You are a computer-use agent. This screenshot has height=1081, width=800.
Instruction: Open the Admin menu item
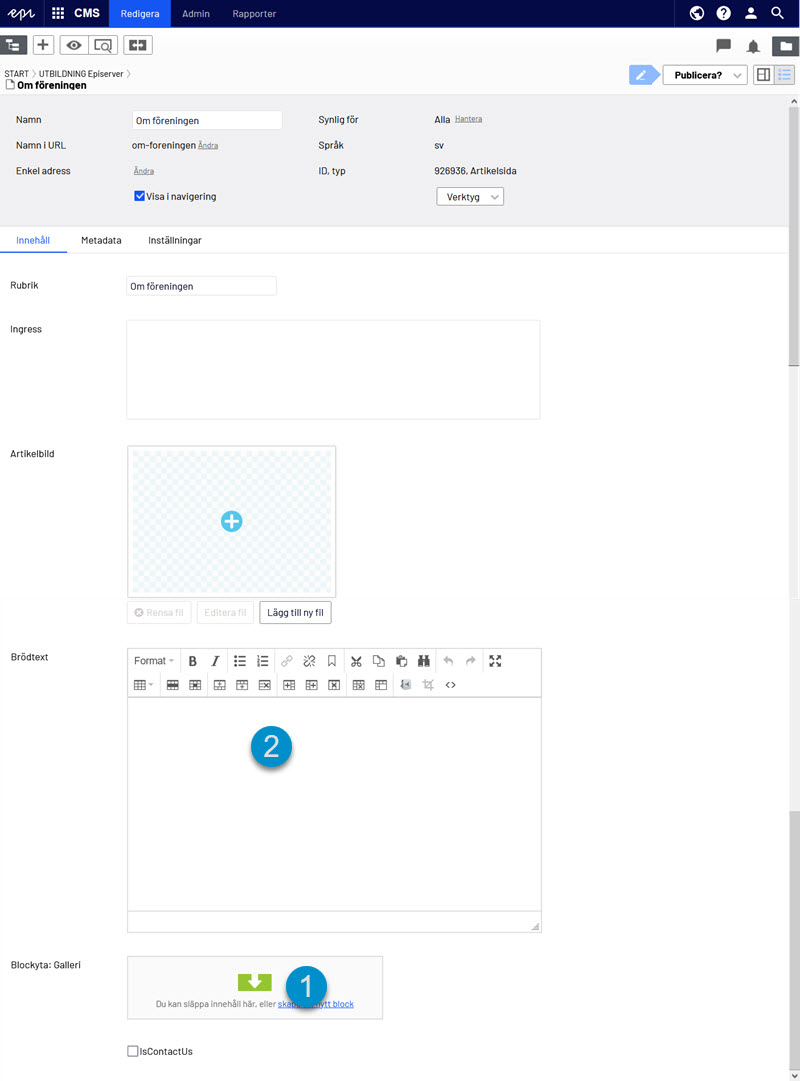click(195, 14)
